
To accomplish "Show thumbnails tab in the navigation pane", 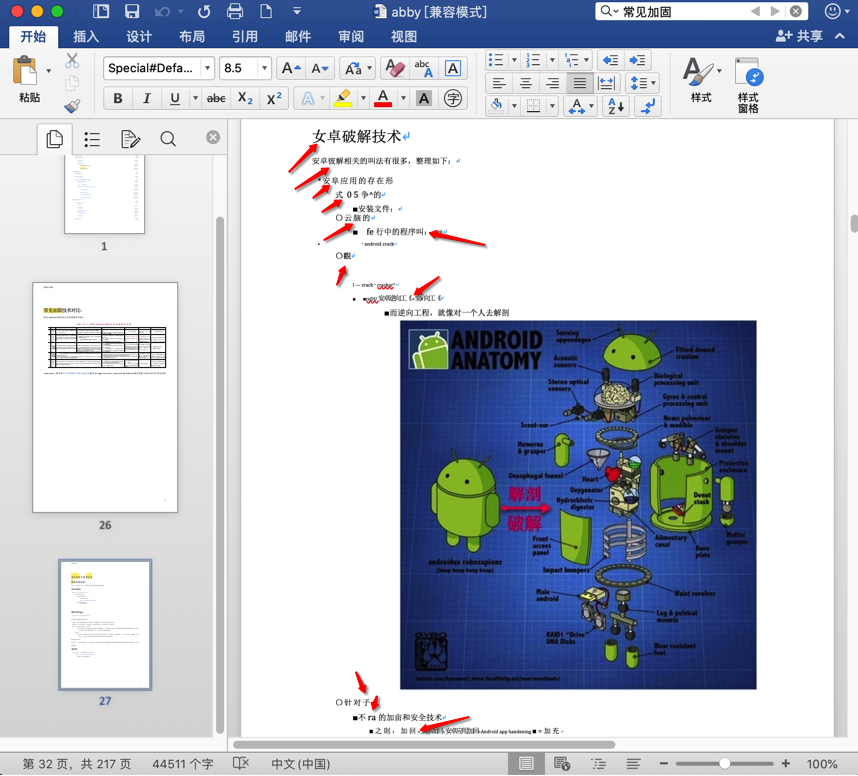I will (x=54, y=139).
